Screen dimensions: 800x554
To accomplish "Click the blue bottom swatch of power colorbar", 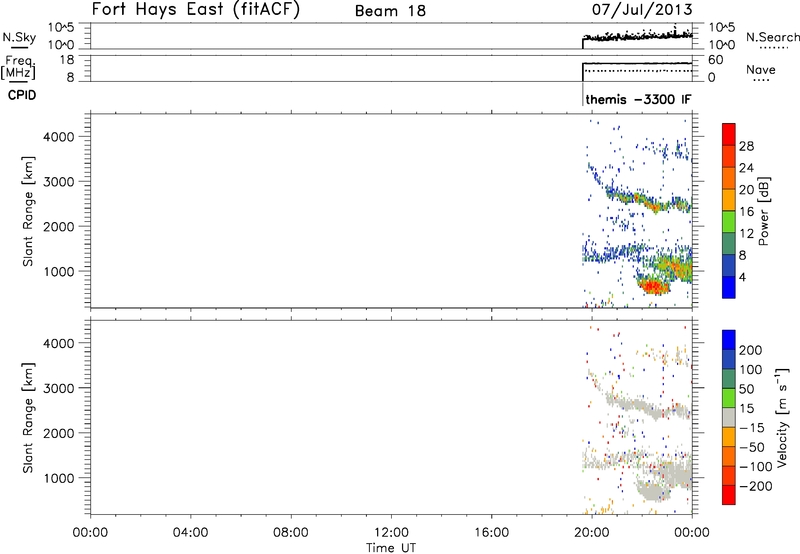I will coord(729,287).
